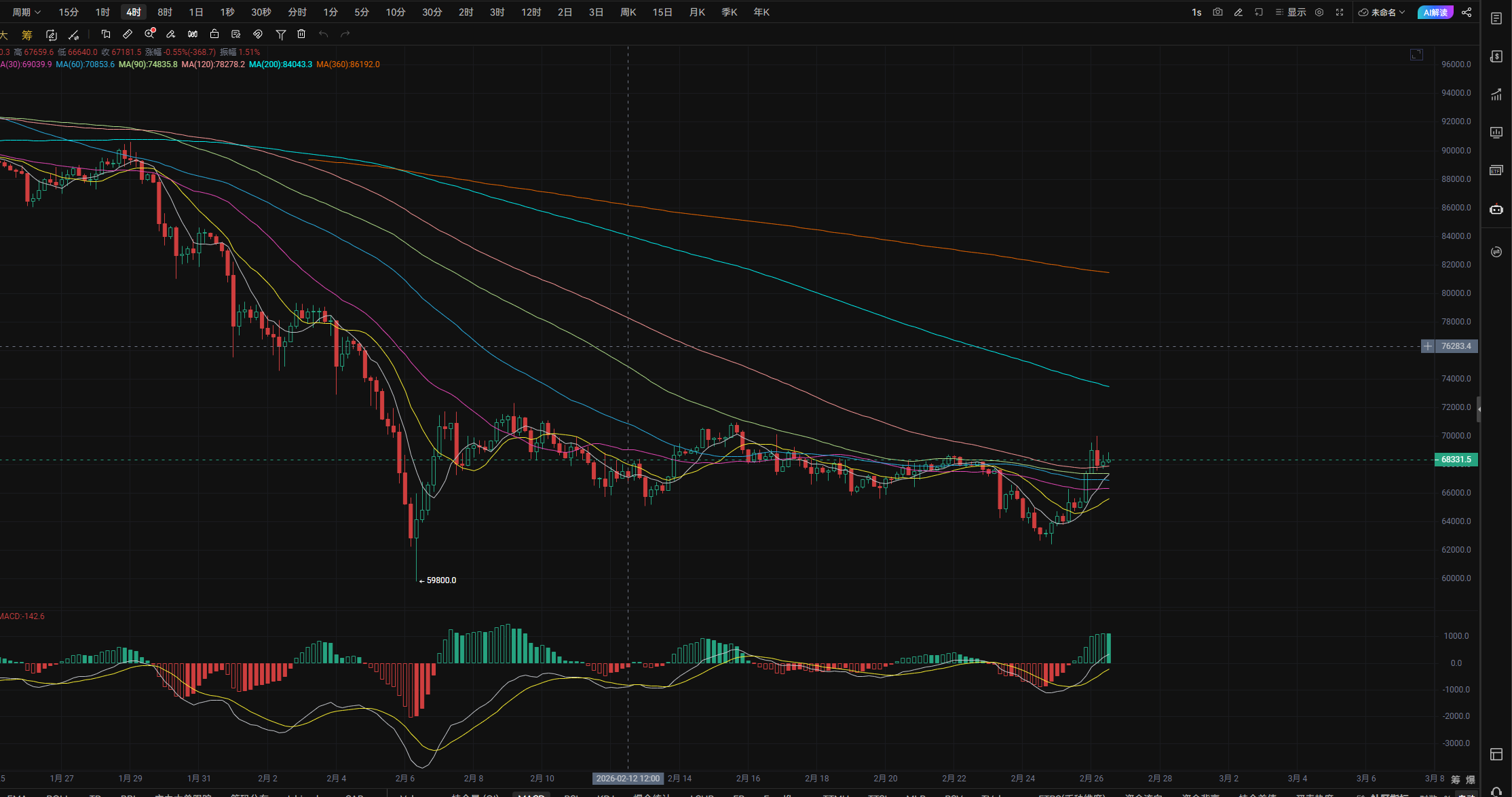The image size is (1512, 797).
Task: Open the robot icon in right sidebar
Action: pos(1496,210)
